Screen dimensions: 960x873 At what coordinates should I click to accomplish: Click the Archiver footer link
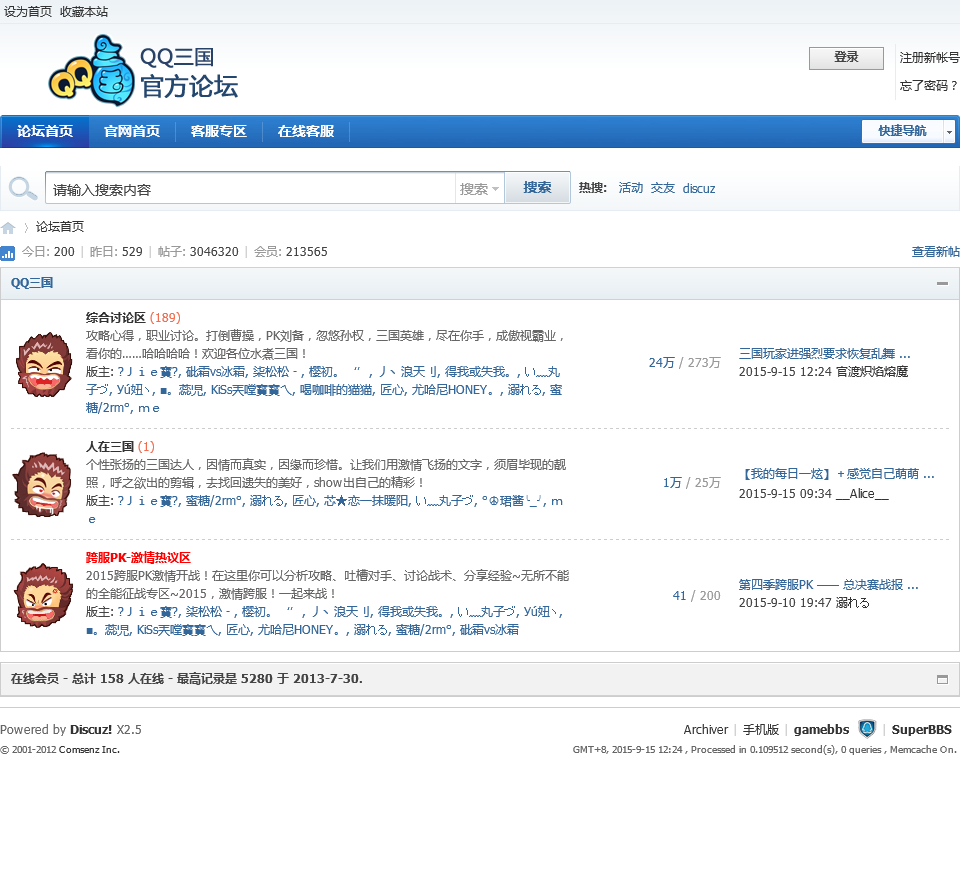point(705,729)
